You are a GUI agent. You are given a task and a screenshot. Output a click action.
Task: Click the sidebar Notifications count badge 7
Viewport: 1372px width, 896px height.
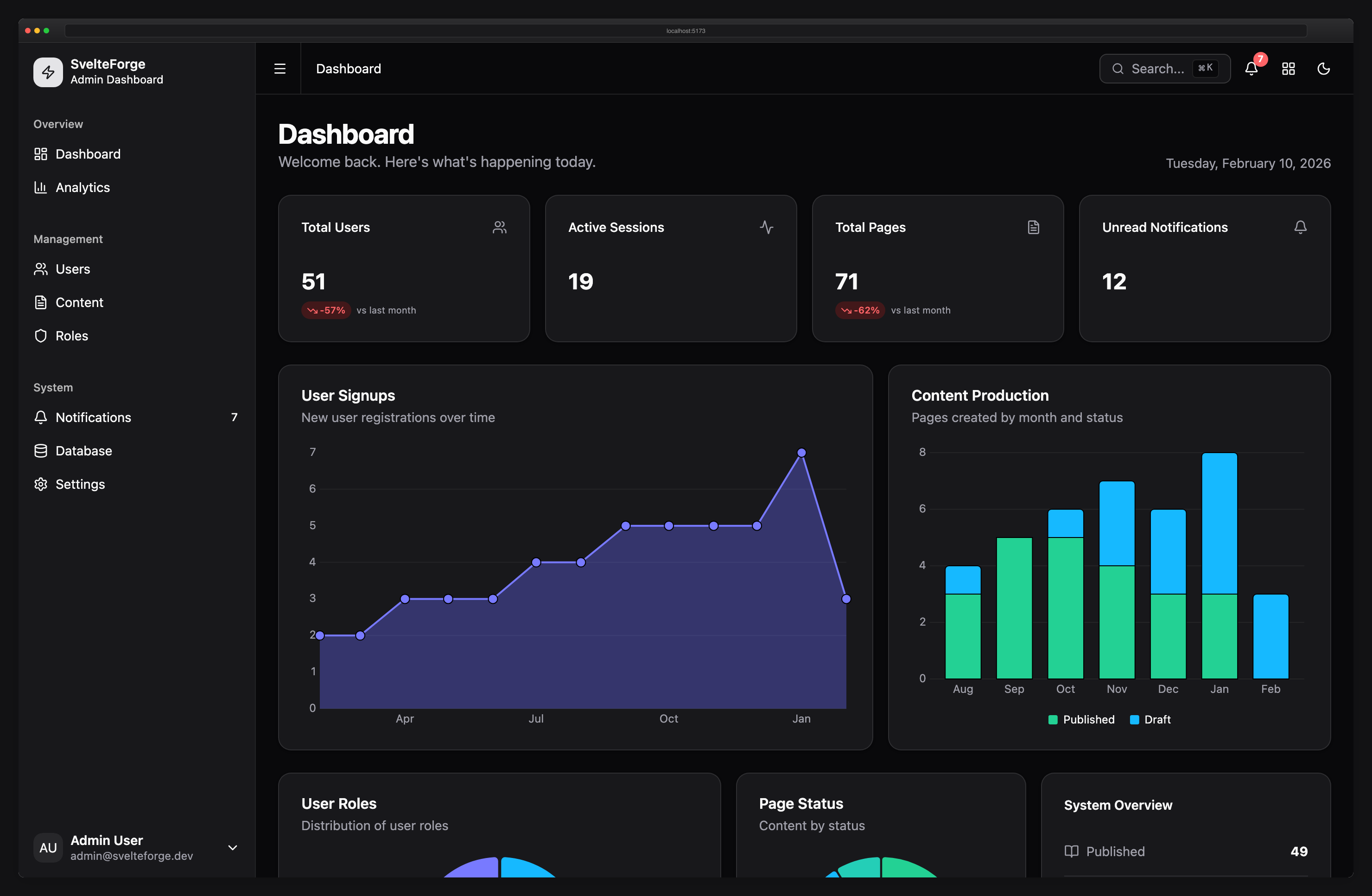click(234, 417)
